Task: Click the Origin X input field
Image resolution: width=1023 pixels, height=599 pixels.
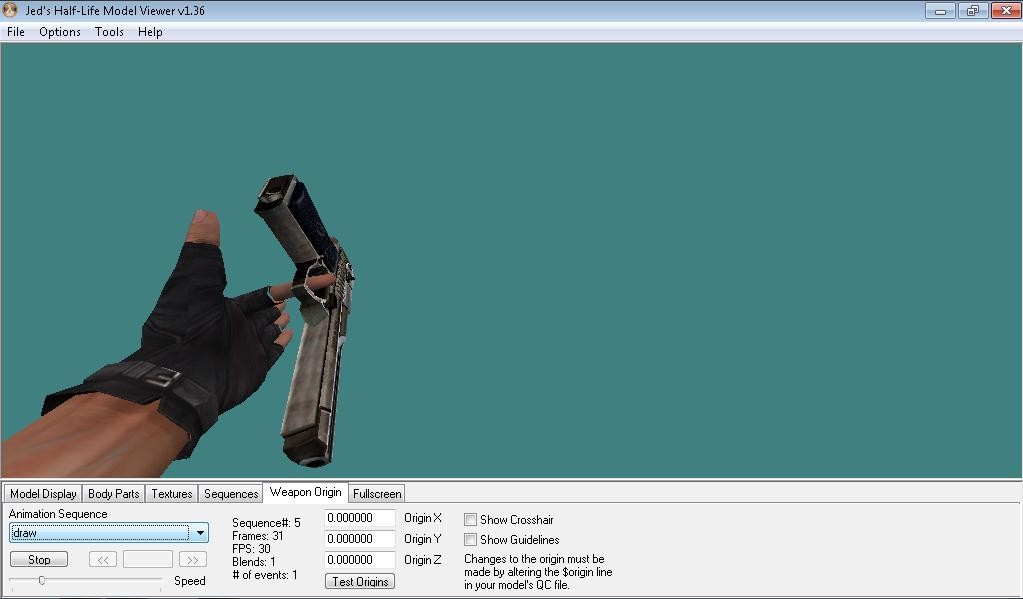Action: 359,518
